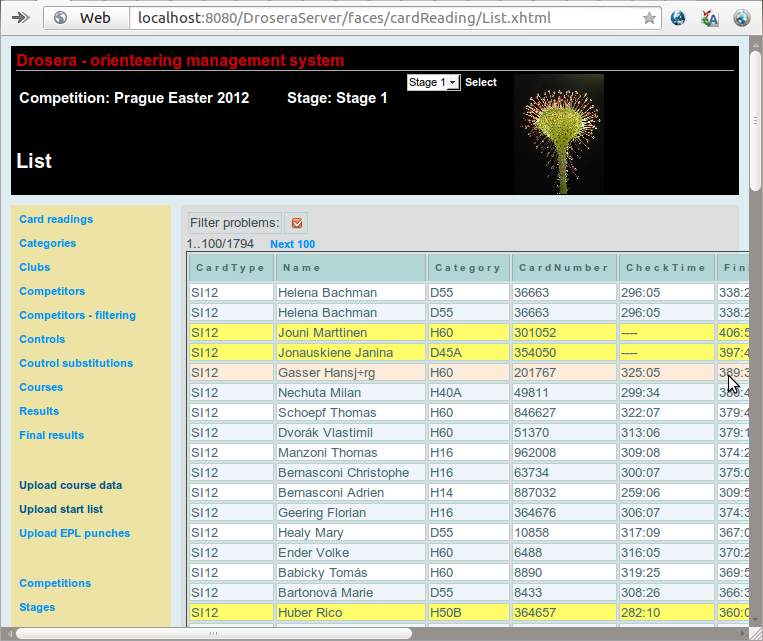Open Stages link in sidebar
The height and width of the screenshot is (641, 763).
click(37, 607)
